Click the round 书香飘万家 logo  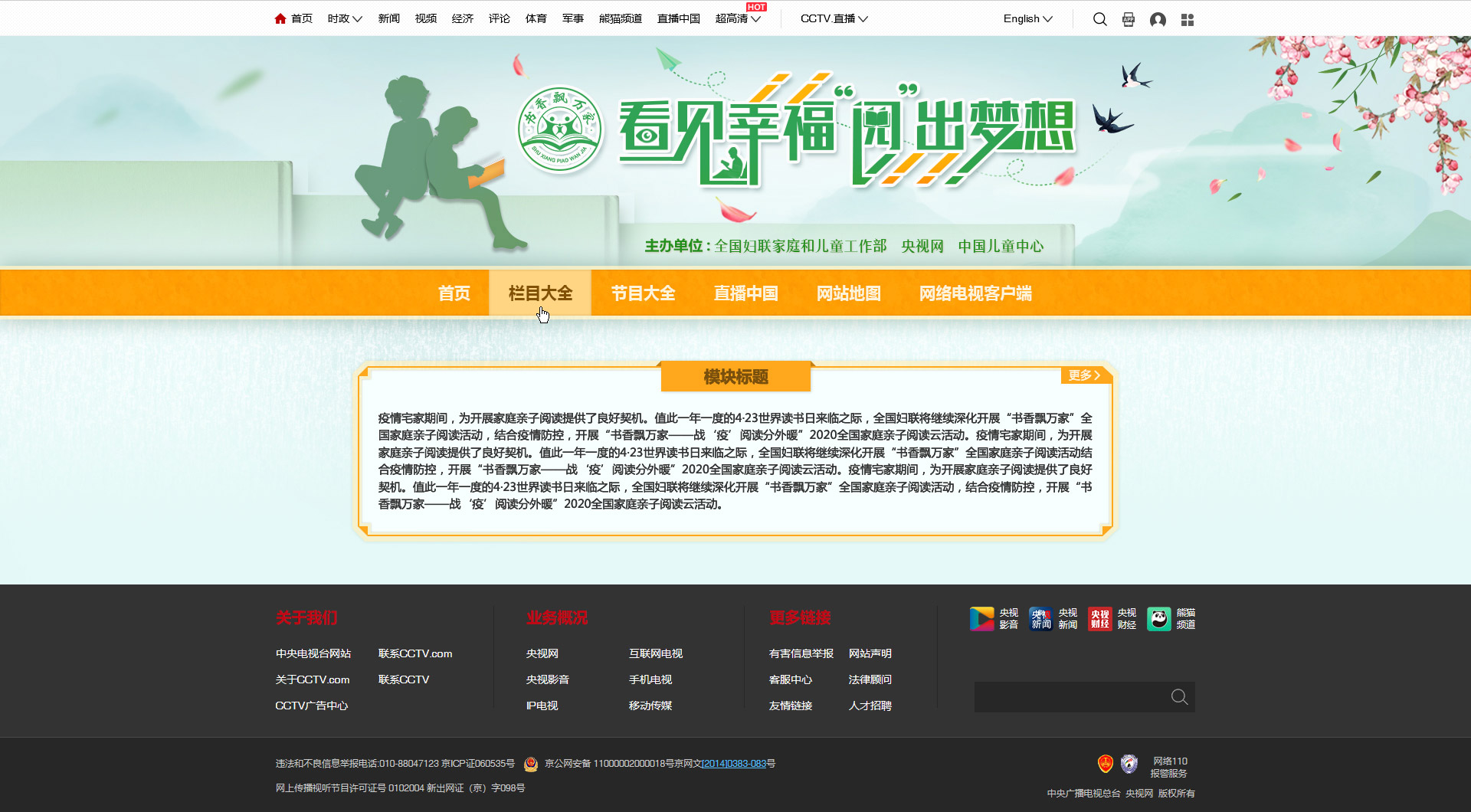click(x=560, y=129)
